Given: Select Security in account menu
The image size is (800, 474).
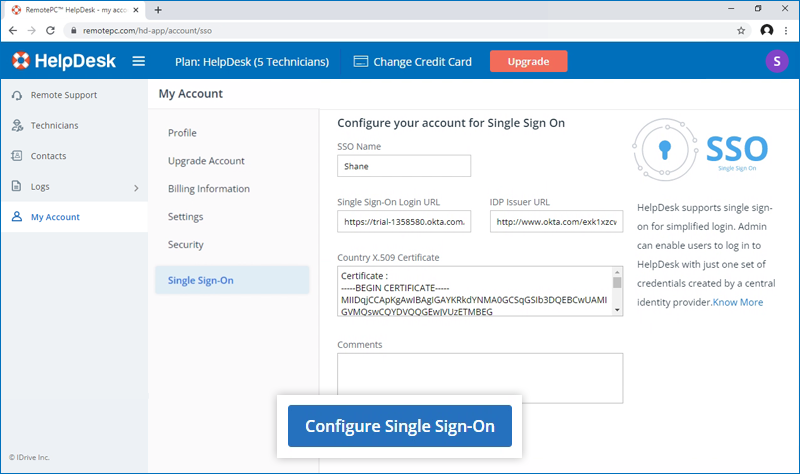Looking at the screenshot, I should tap(187, 245).
